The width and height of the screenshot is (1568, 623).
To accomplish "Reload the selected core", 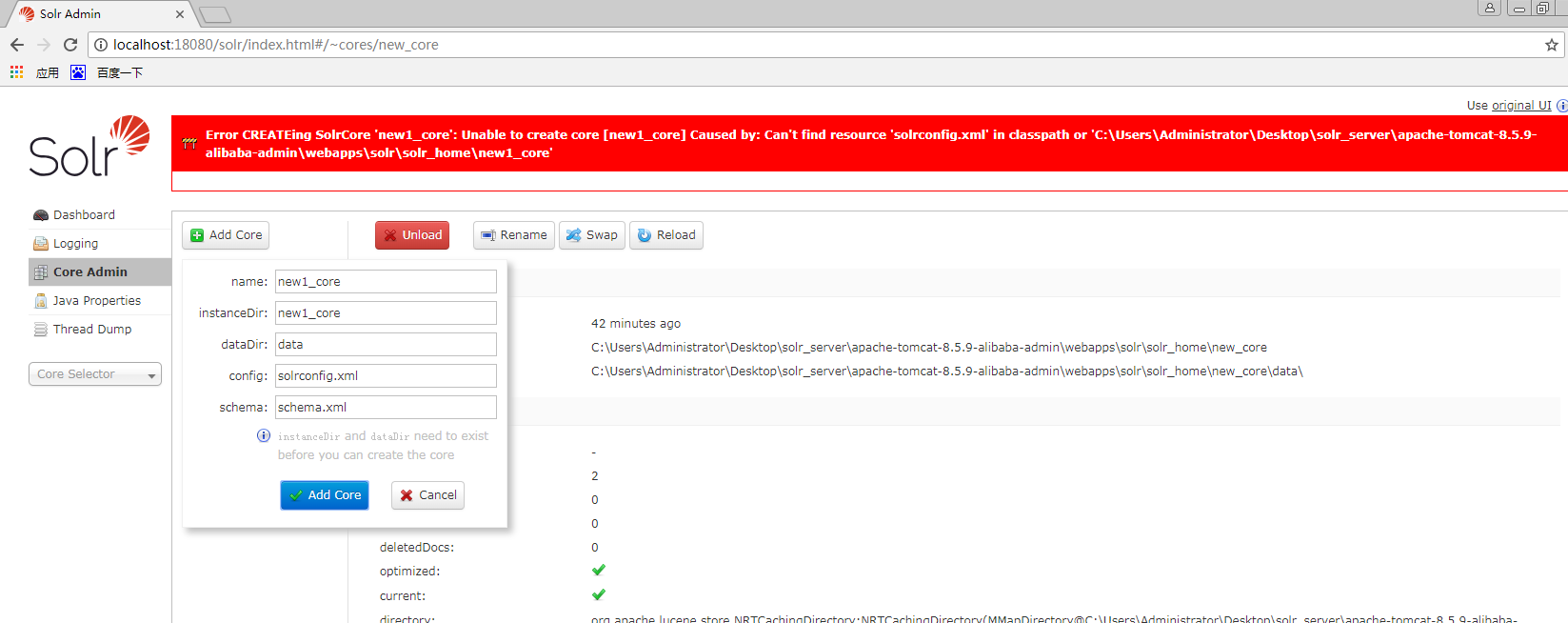I will pos(666,235).
